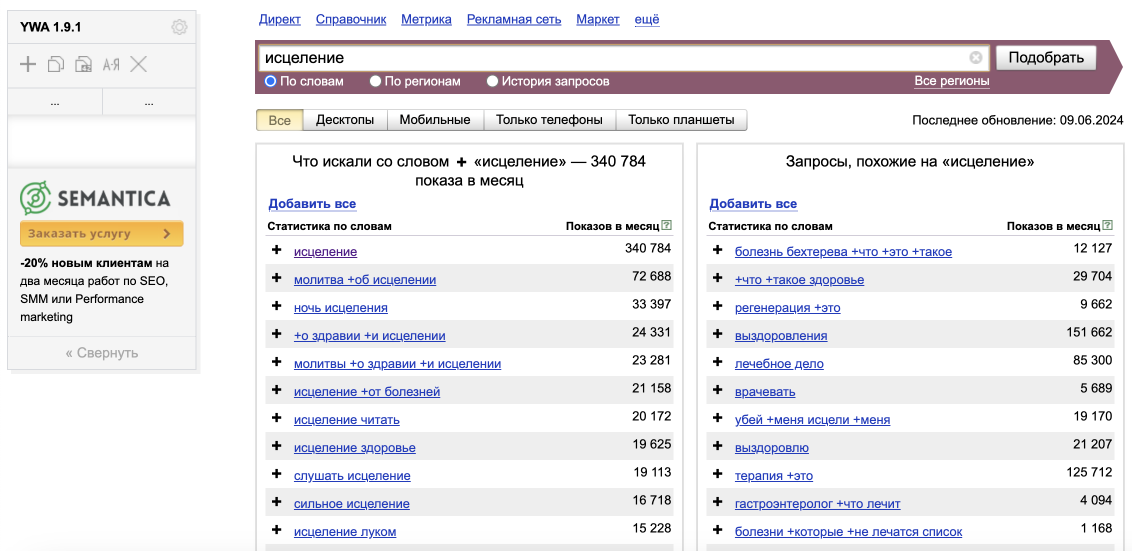Screen dimensions: 1132x551
Task: Clear YWA list with X icon
Action: click(139, 64)
